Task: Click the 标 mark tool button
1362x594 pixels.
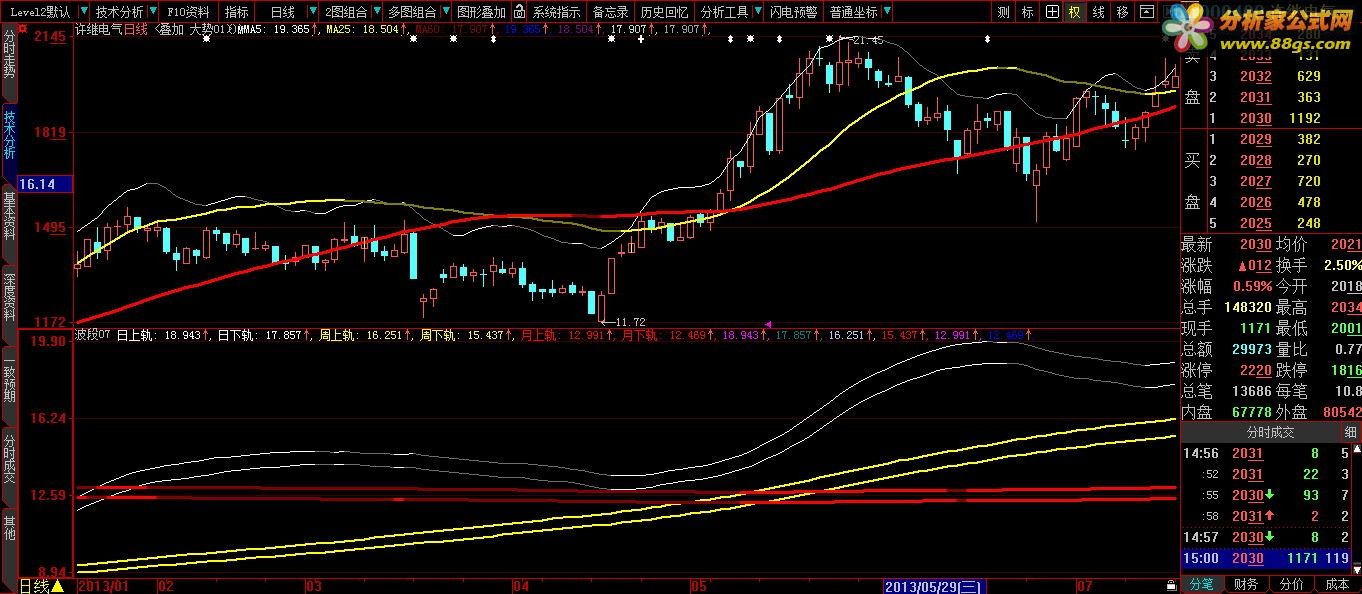Action: [1028, 12]
